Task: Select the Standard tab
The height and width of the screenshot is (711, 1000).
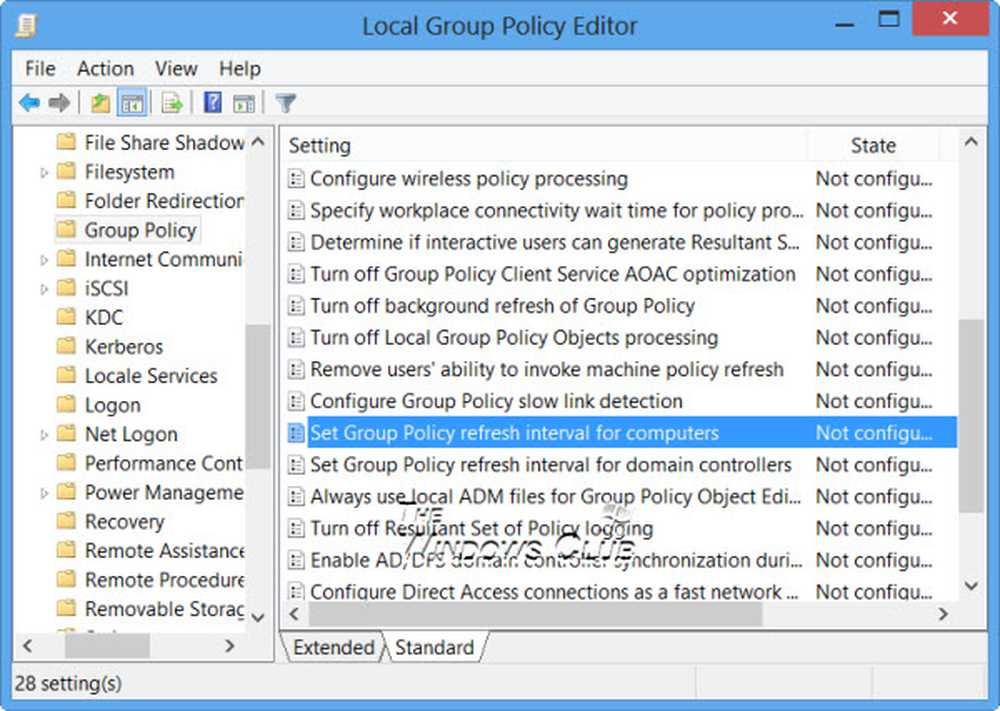Action: tap(434, 648)
